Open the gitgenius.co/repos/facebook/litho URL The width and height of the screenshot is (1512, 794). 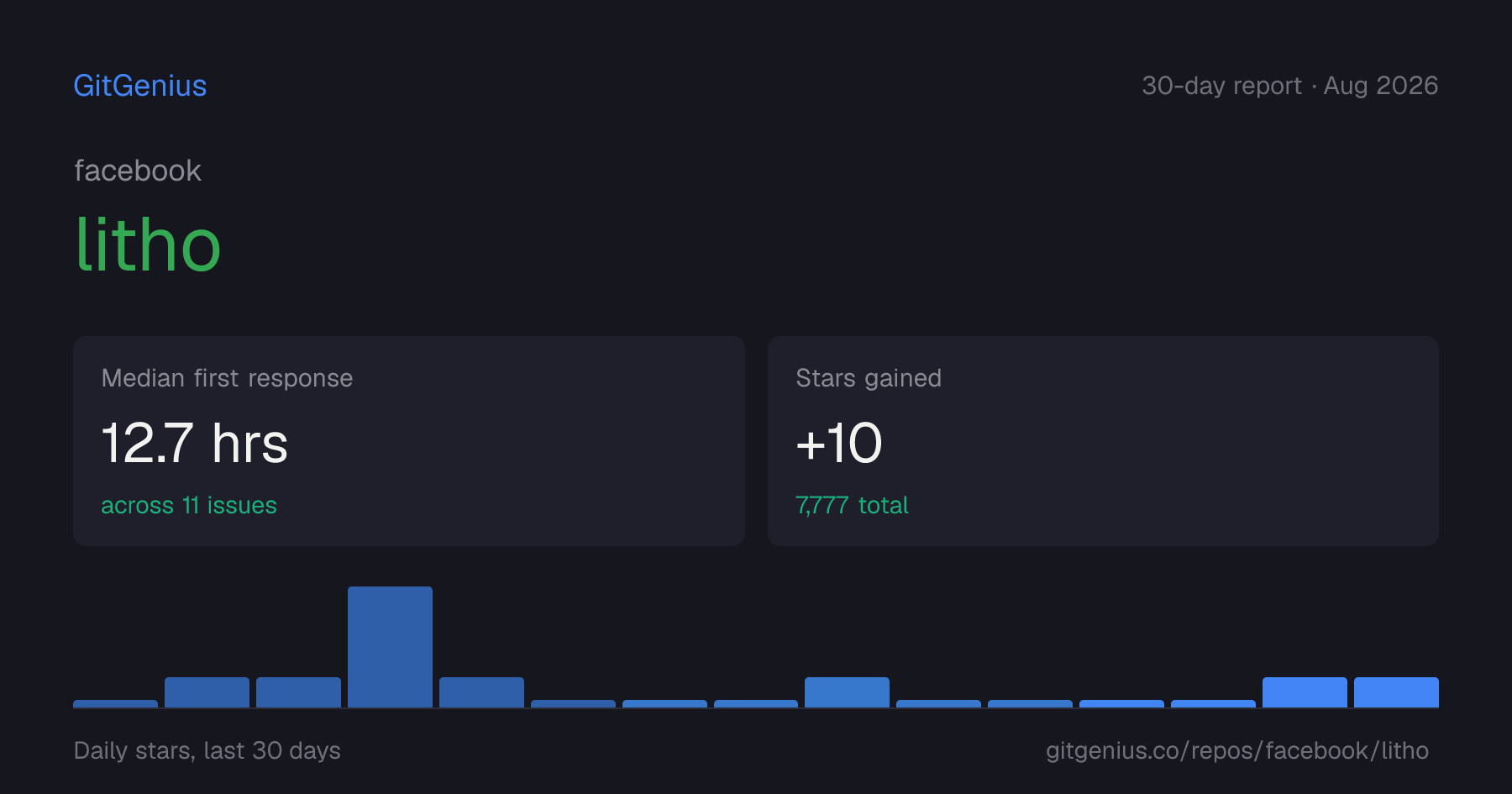coord(1236,750)
